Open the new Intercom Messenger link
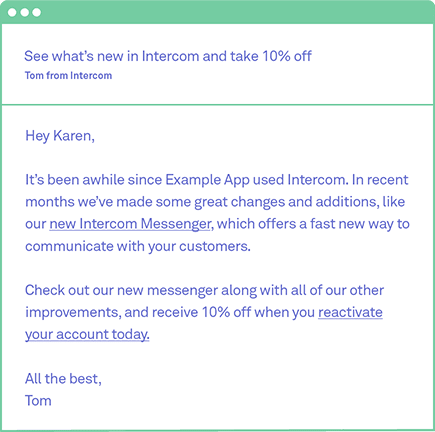 click(x=130, y=224)
